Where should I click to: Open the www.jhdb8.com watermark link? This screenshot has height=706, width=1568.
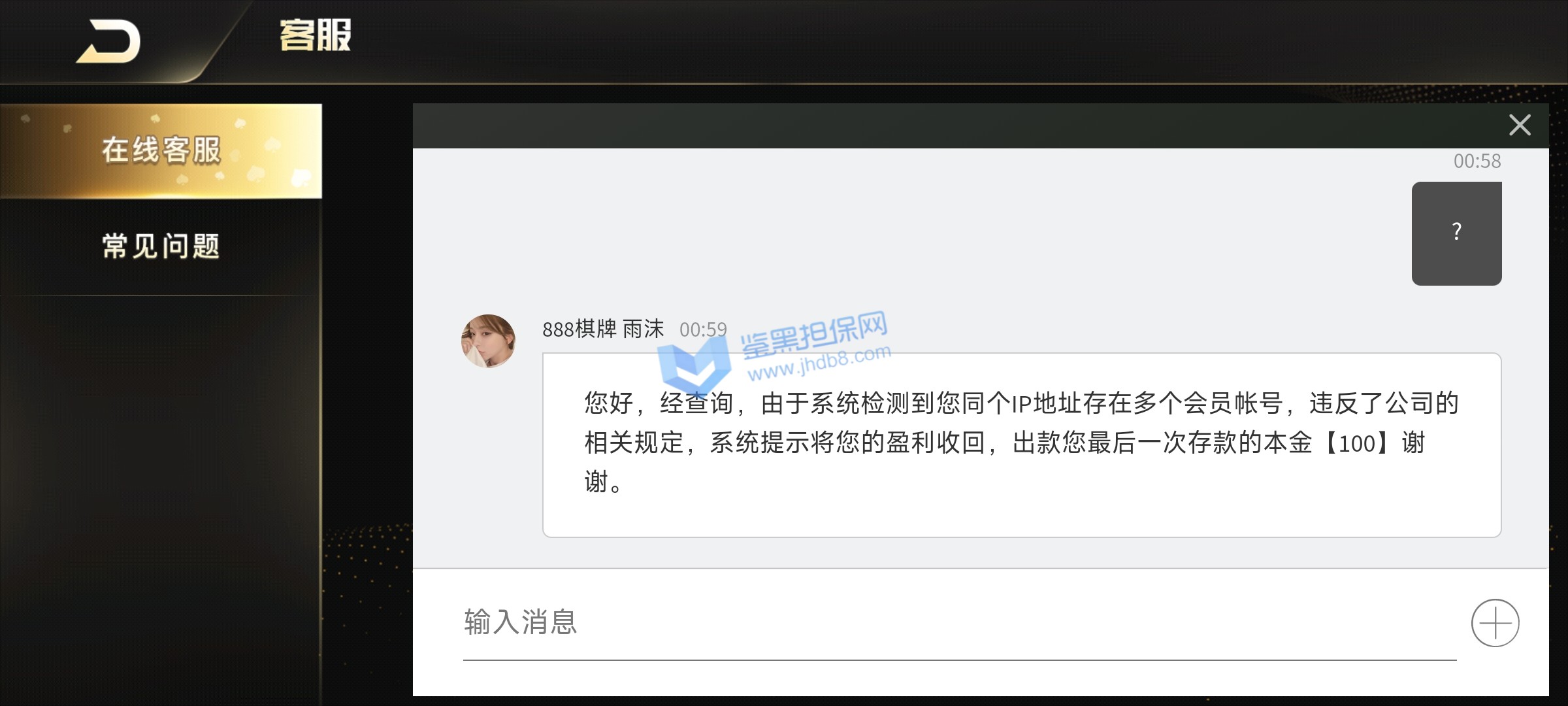point(819,363)
